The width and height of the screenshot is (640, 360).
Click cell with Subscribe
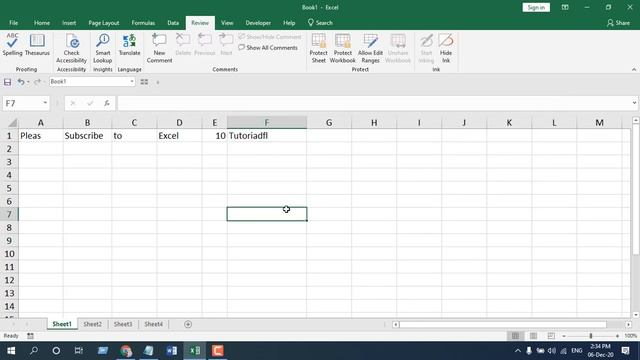click(87, 136)
